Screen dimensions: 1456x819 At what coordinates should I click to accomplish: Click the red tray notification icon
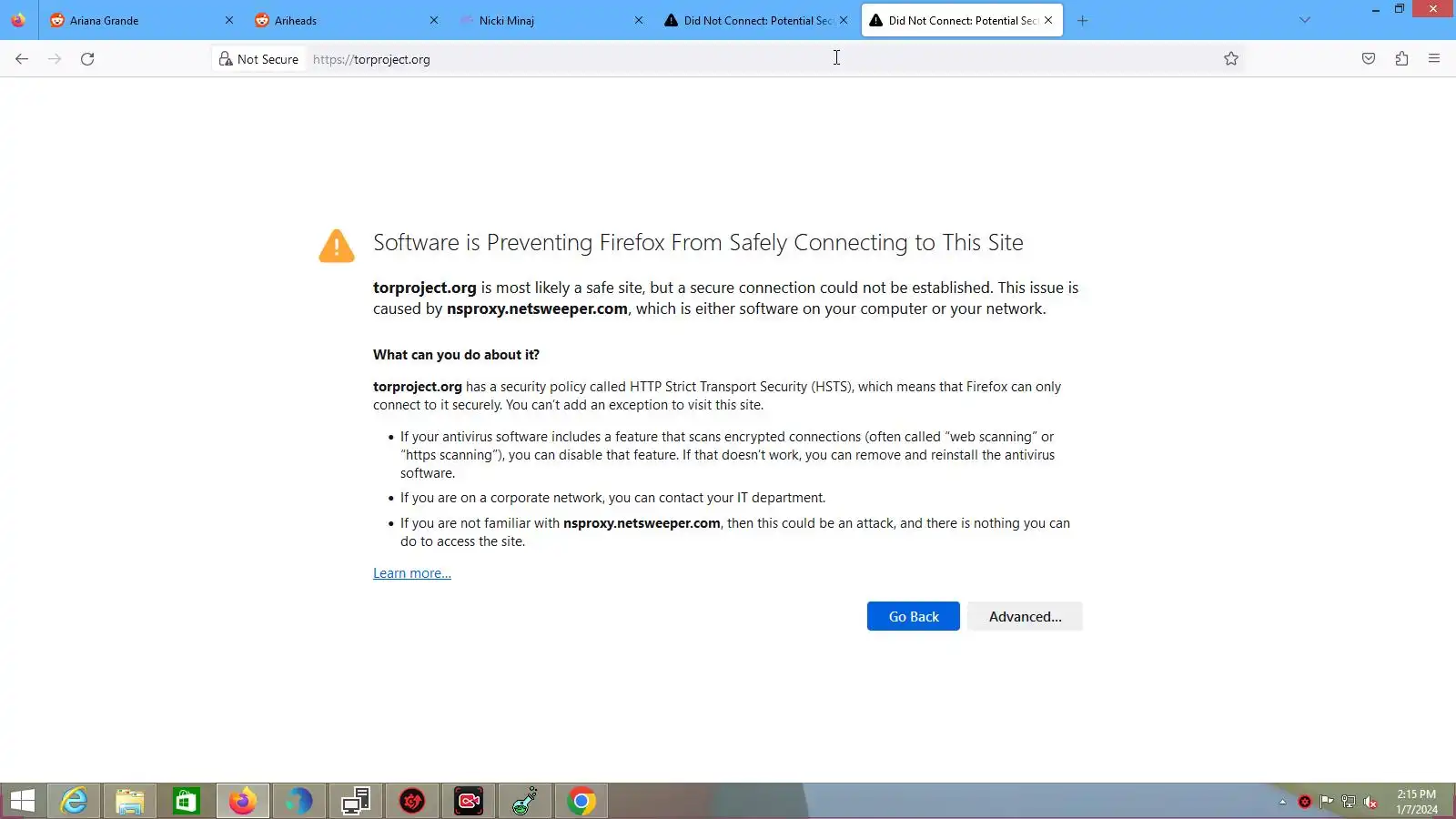[1305, 802]
